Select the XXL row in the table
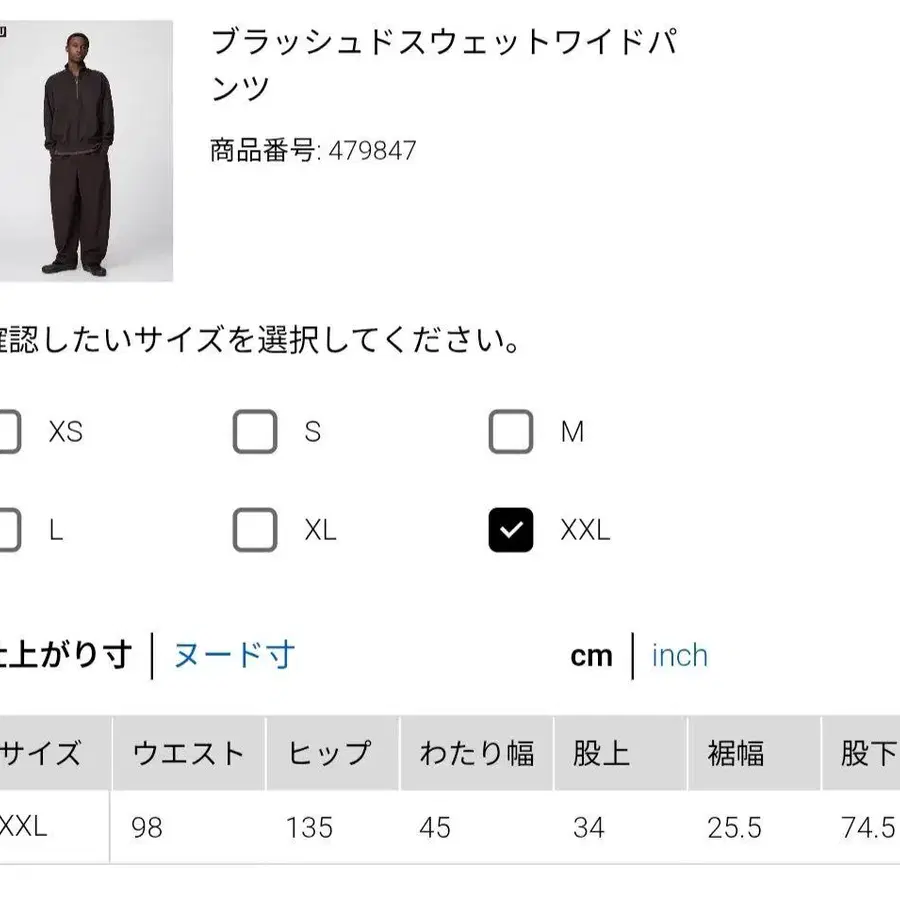Viewport: 900px width, 900px height. pos(27,829)
